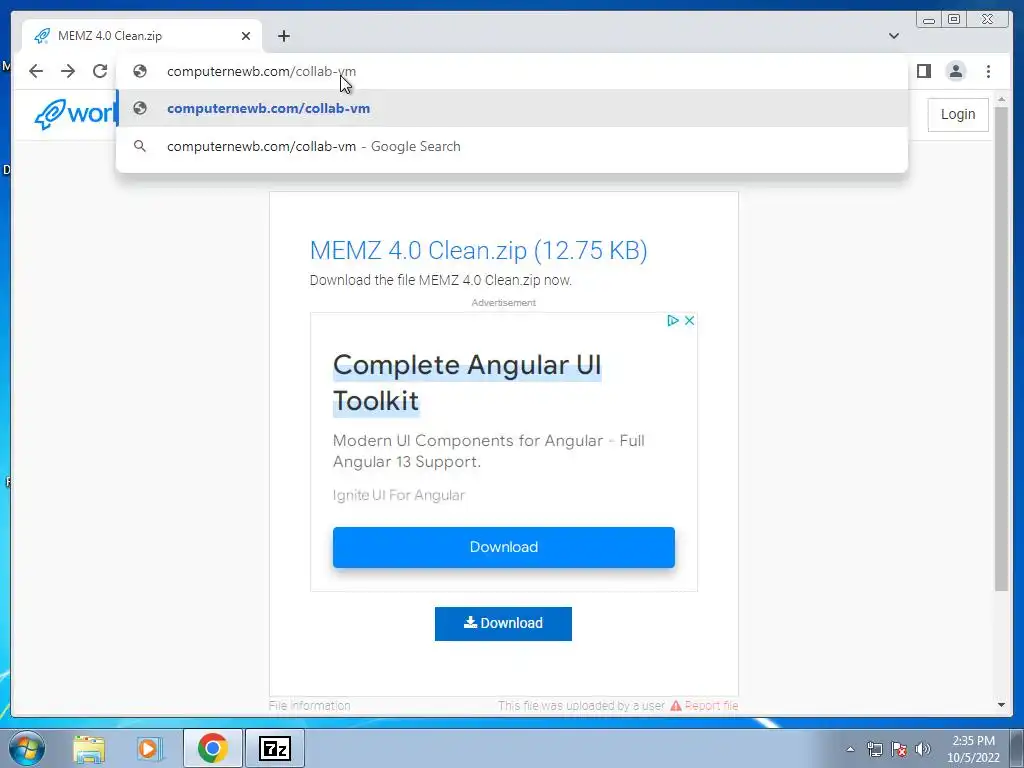This screenshot has width=1024, height=768.
Task: Choose the Google Search suggestion for computernewb.com/collab-vm
Action: pos(512,146)
